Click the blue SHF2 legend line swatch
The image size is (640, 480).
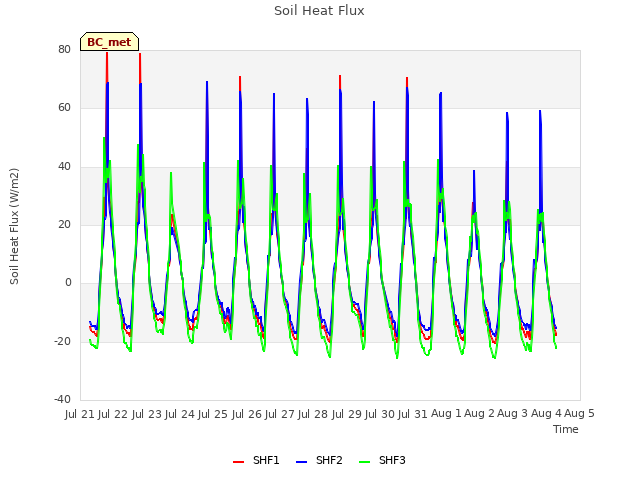point(301,462)
